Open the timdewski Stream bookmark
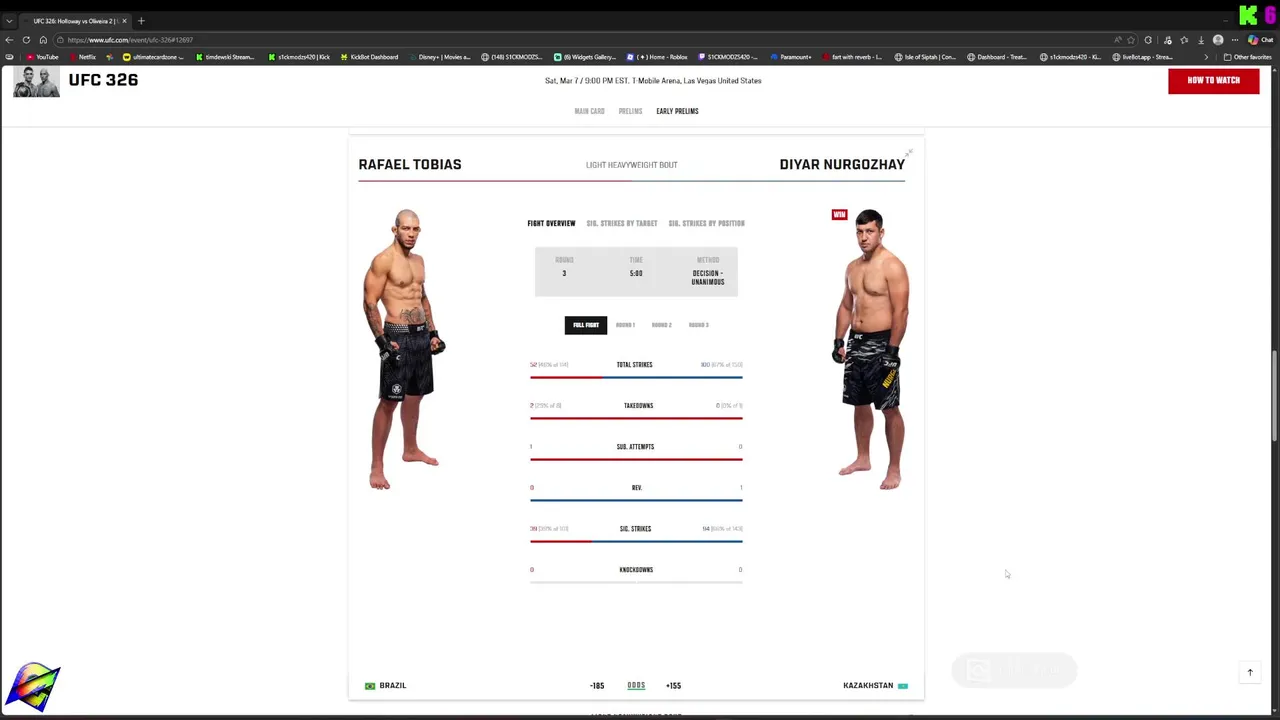 [x=225, y=57]
